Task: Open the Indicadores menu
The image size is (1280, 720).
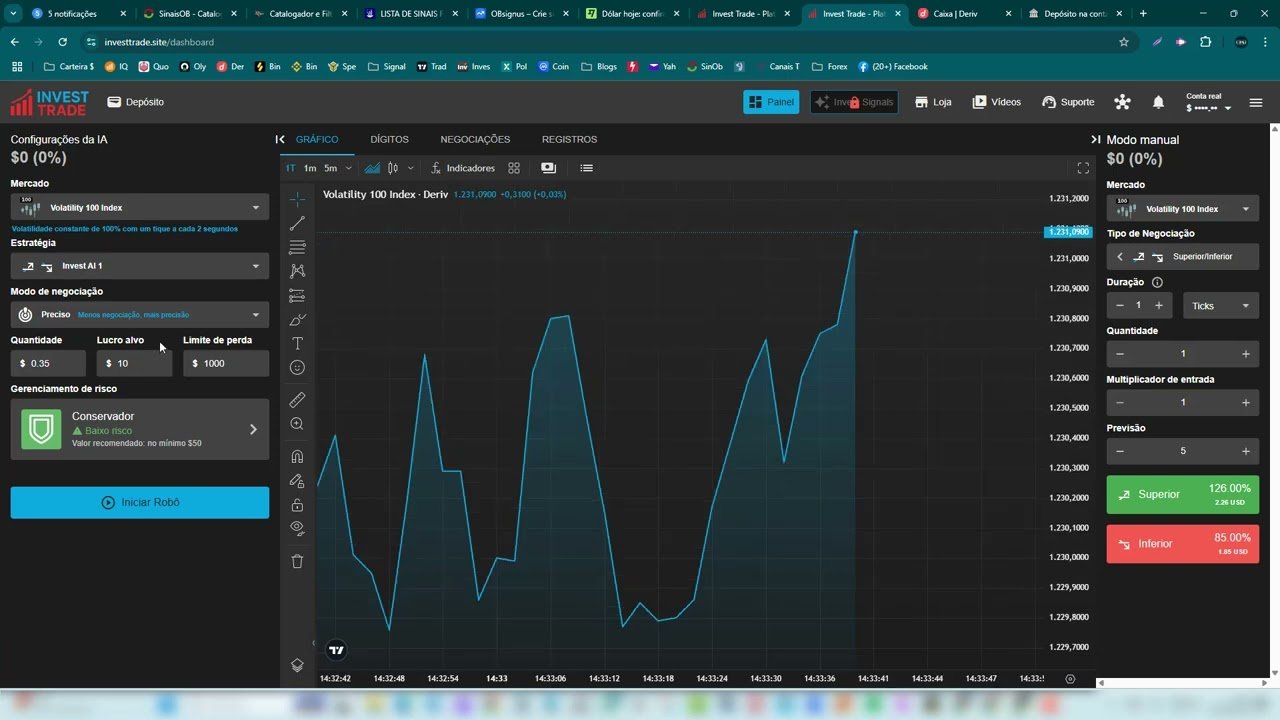Action: (x=463, y=168)
